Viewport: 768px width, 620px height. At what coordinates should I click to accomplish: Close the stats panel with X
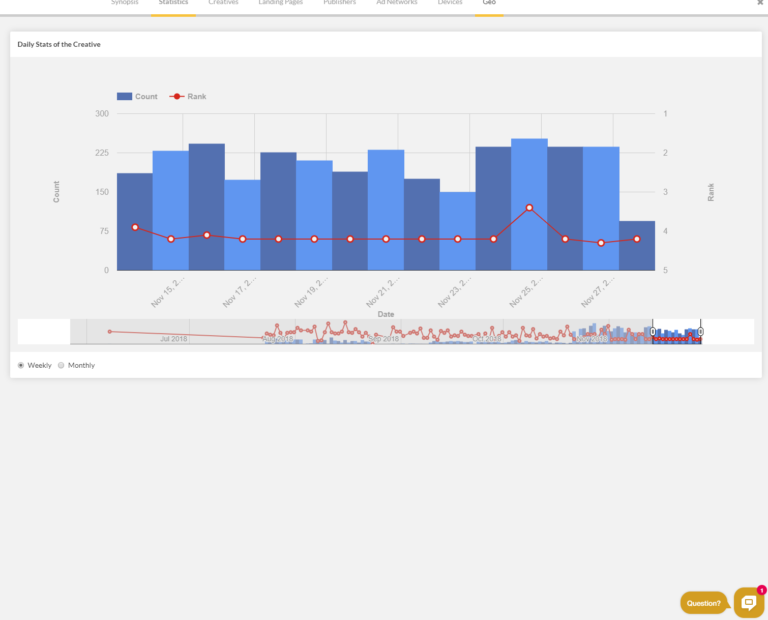[x=759, y=3]
